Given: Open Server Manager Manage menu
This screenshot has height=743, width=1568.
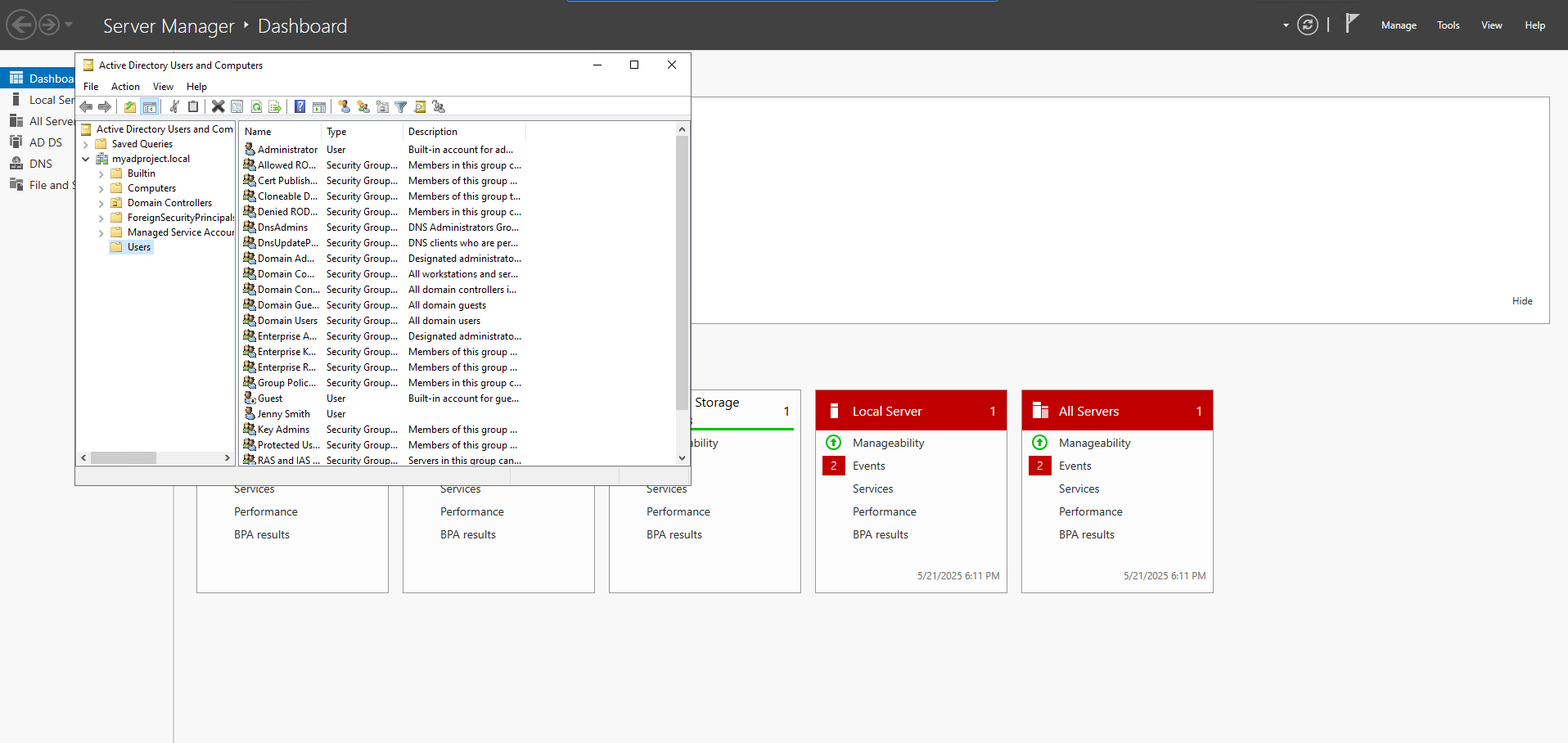Looking at the screenshot, I should tap(1399, 25).
